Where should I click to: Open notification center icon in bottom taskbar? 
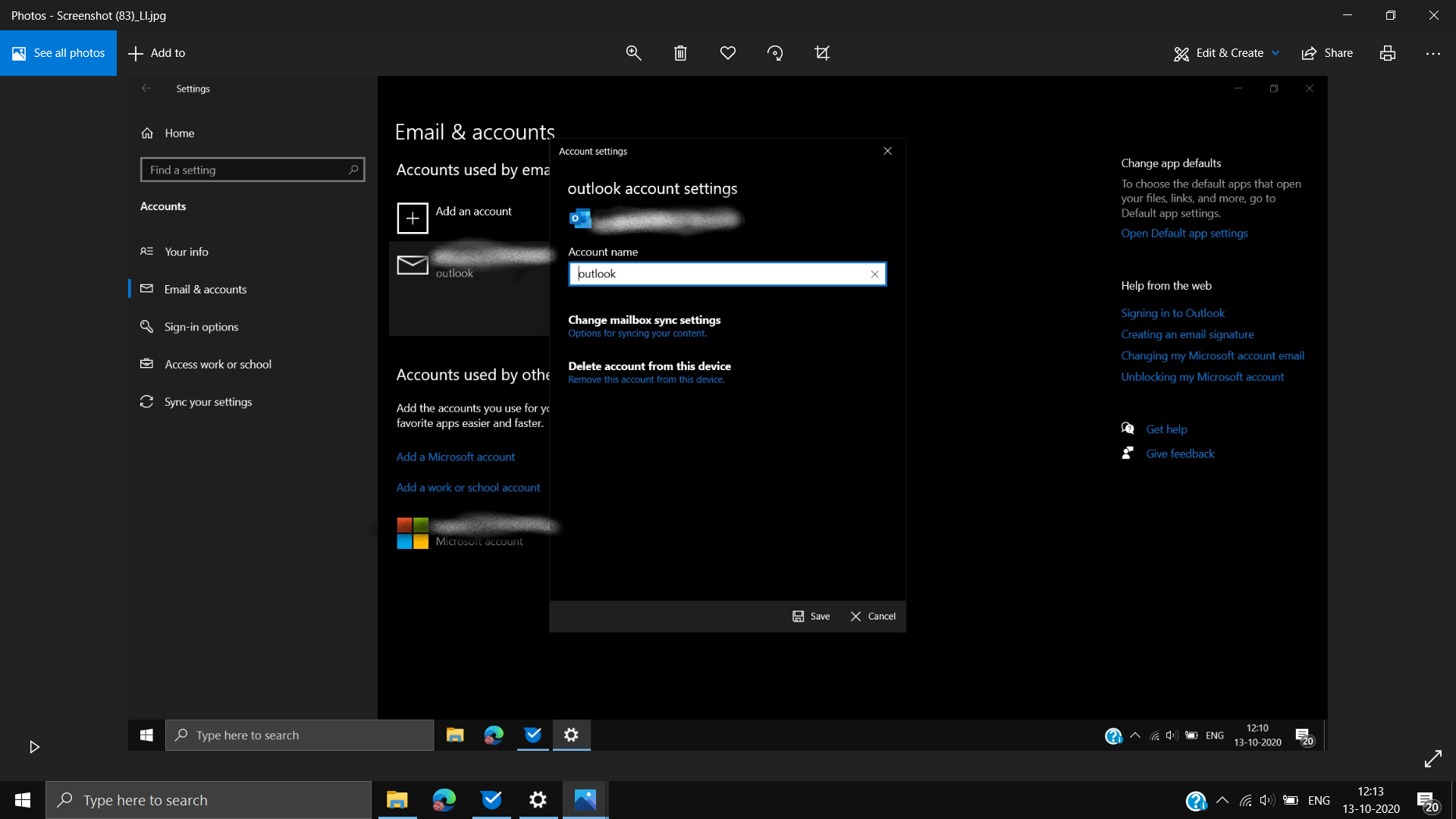pyautogui.click(x=1427, y=801)
